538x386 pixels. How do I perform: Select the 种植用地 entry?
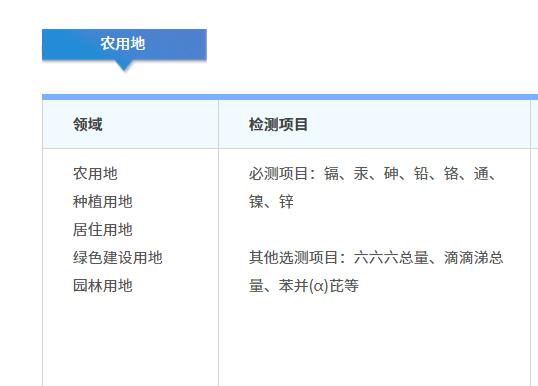tap(103, 201)
